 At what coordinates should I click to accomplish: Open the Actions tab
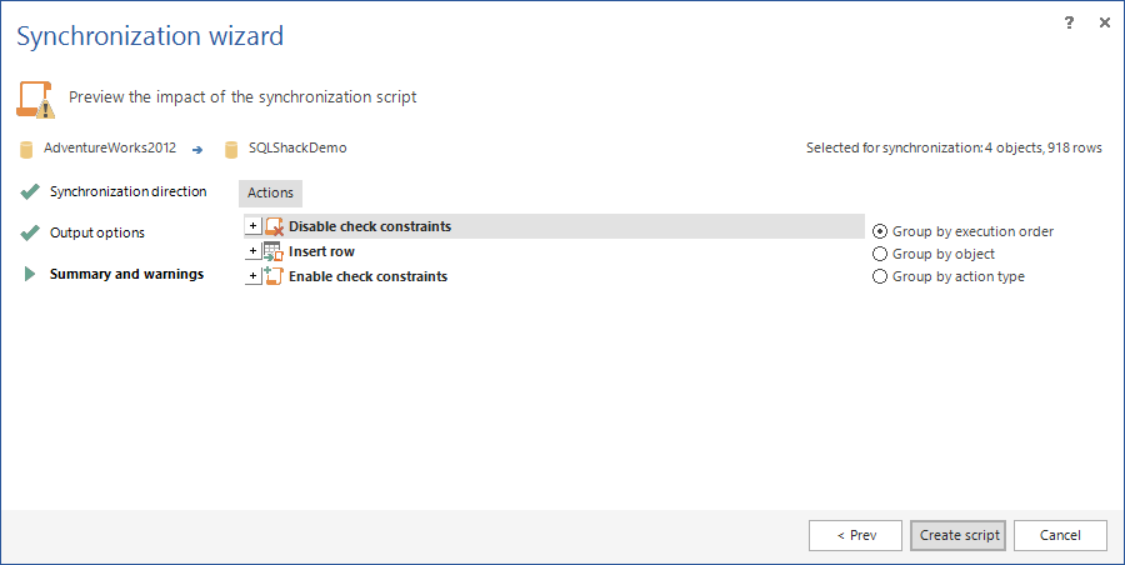(270, 193)
